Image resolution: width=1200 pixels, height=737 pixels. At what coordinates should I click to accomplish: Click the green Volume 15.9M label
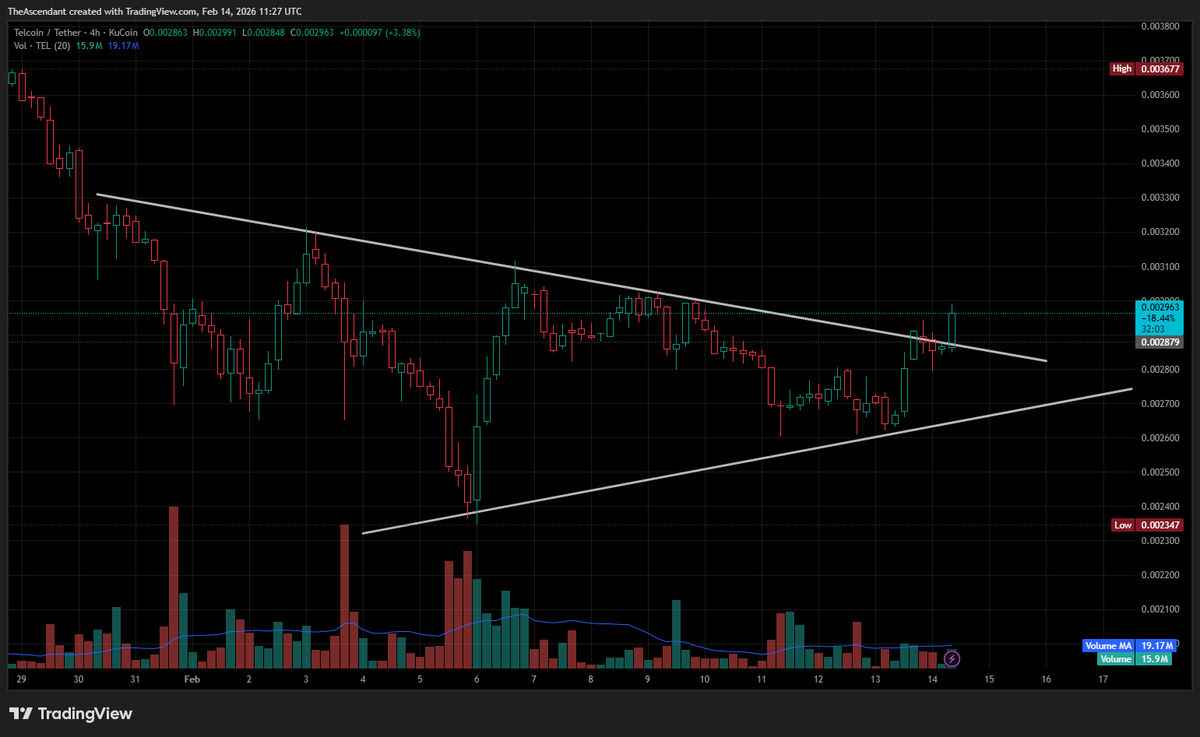[1134, 659]
